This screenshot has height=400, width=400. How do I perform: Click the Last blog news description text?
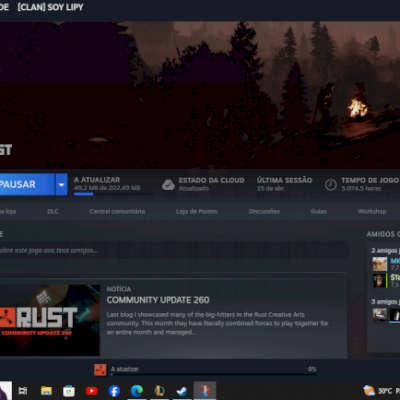(x=217, y=323)
